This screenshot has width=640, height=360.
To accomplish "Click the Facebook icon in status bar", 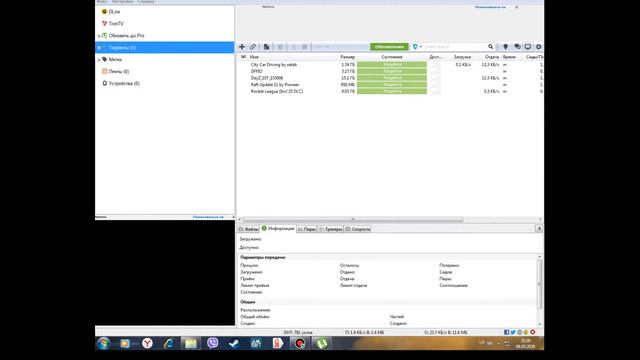I will pyautogui.click(x=507, y=333).
